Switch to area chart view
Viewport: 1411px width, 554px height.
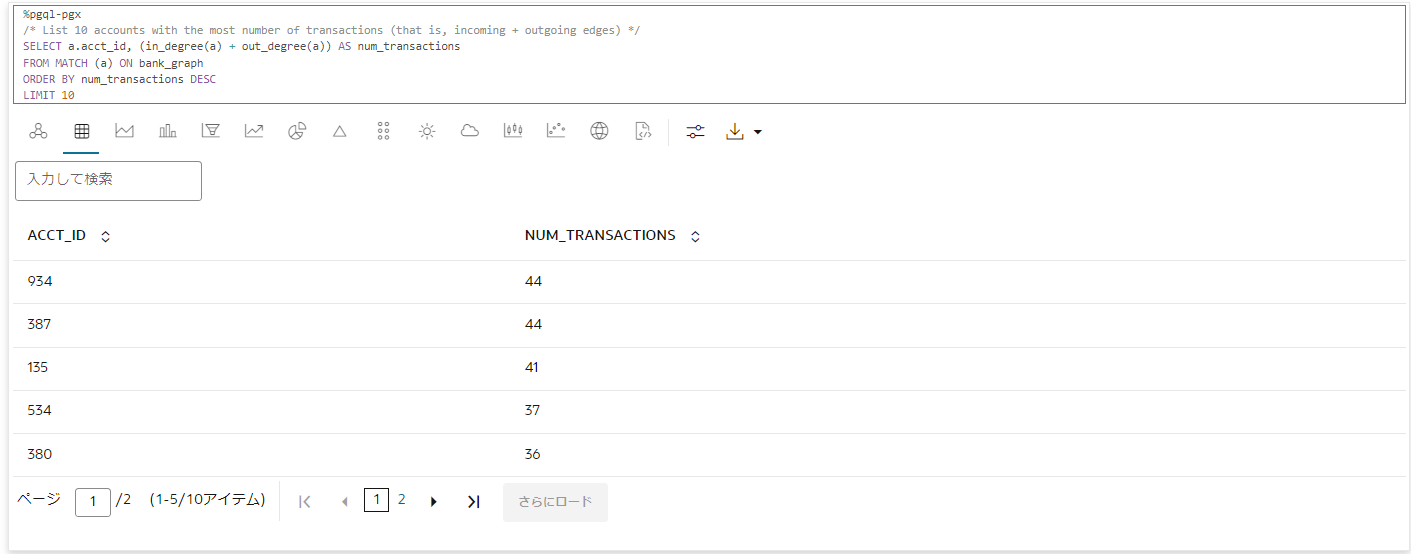(x=124, y=131)
